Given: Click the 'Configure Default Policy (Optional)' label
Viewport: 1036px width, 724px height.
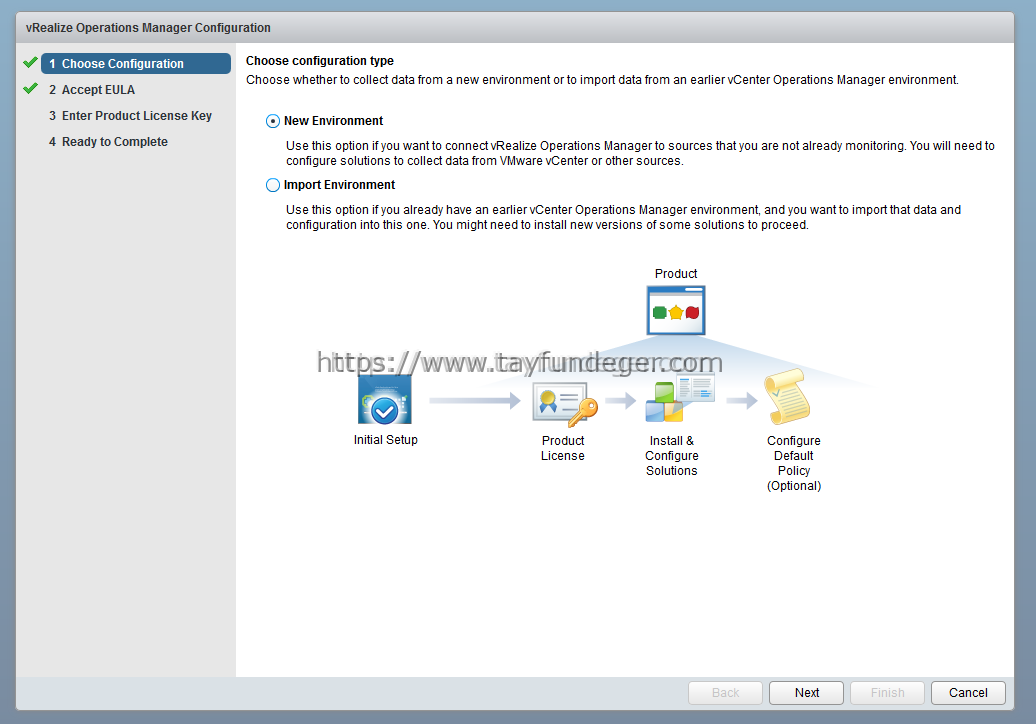Looking at the screenshot, I should point(794,463).
